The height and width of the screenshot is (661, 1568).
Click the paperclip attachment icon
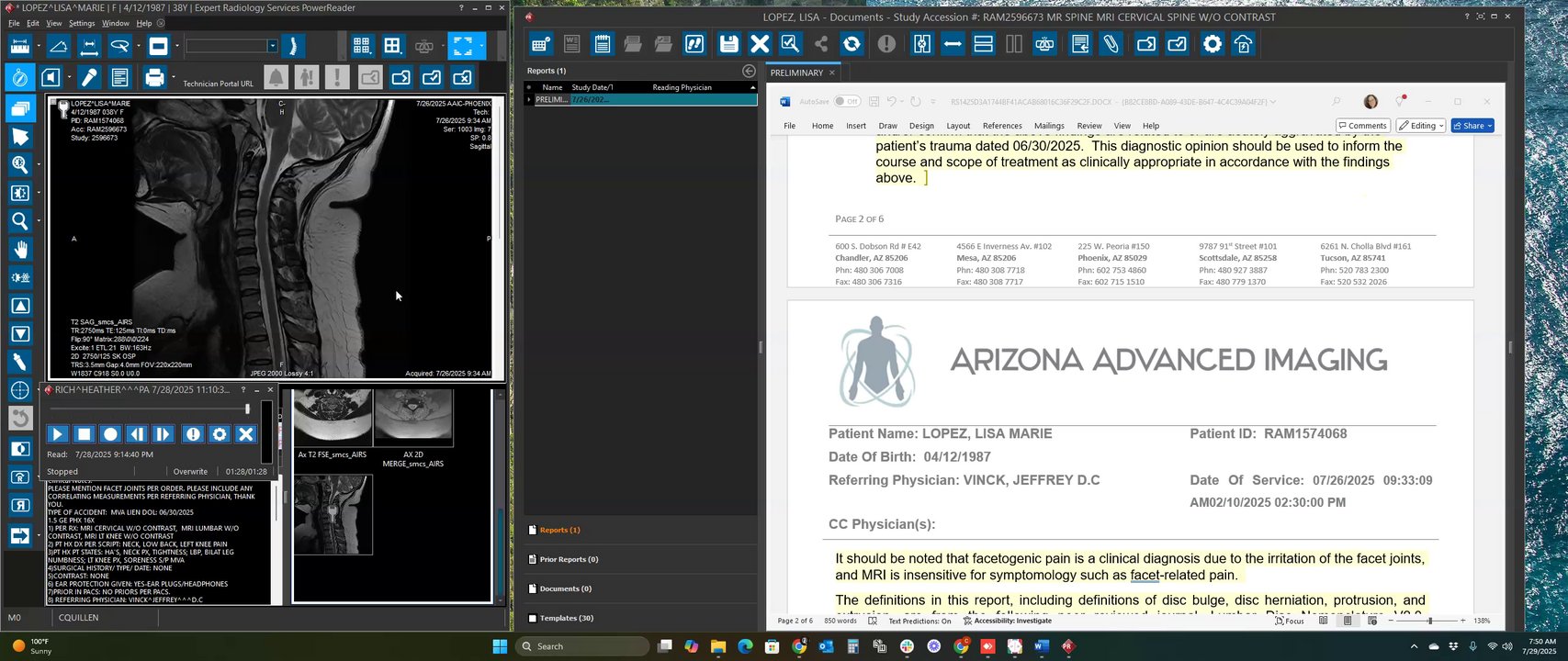tap(1111, 44)
